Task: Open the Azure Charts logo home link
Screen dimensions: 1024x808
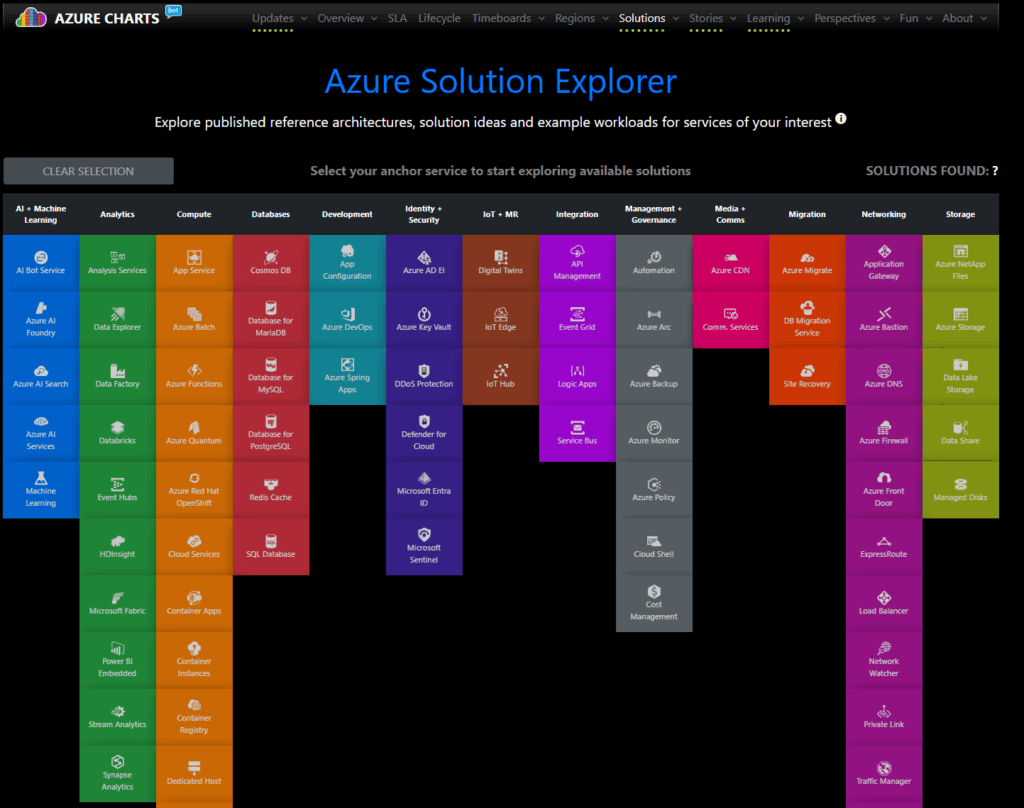Action: tap(88, 18)
